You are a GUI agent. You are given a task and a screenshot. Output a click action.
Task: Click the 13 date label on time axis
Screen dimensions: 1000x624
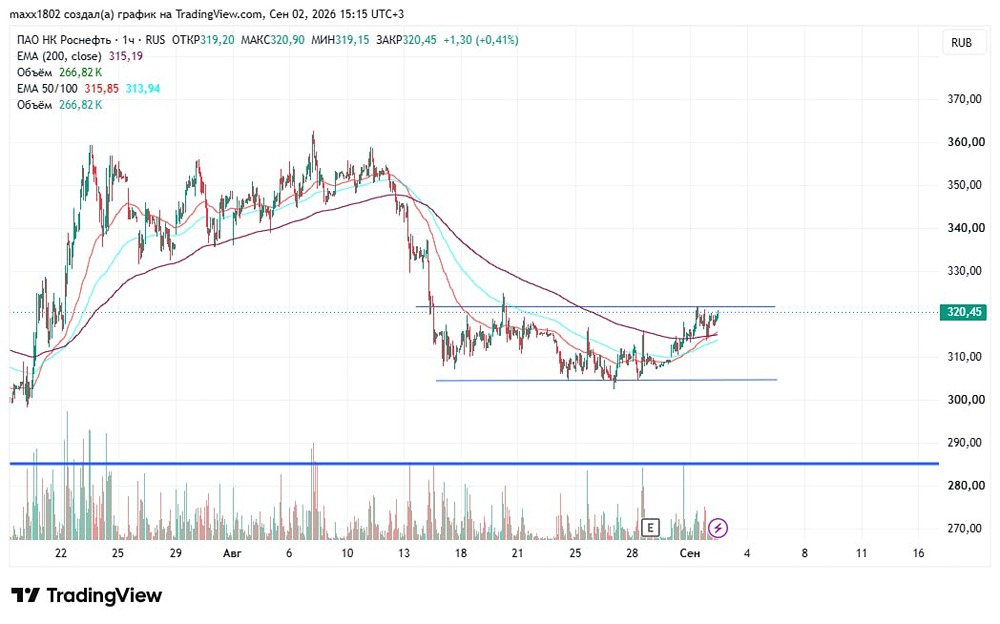[x=404, y=553]
